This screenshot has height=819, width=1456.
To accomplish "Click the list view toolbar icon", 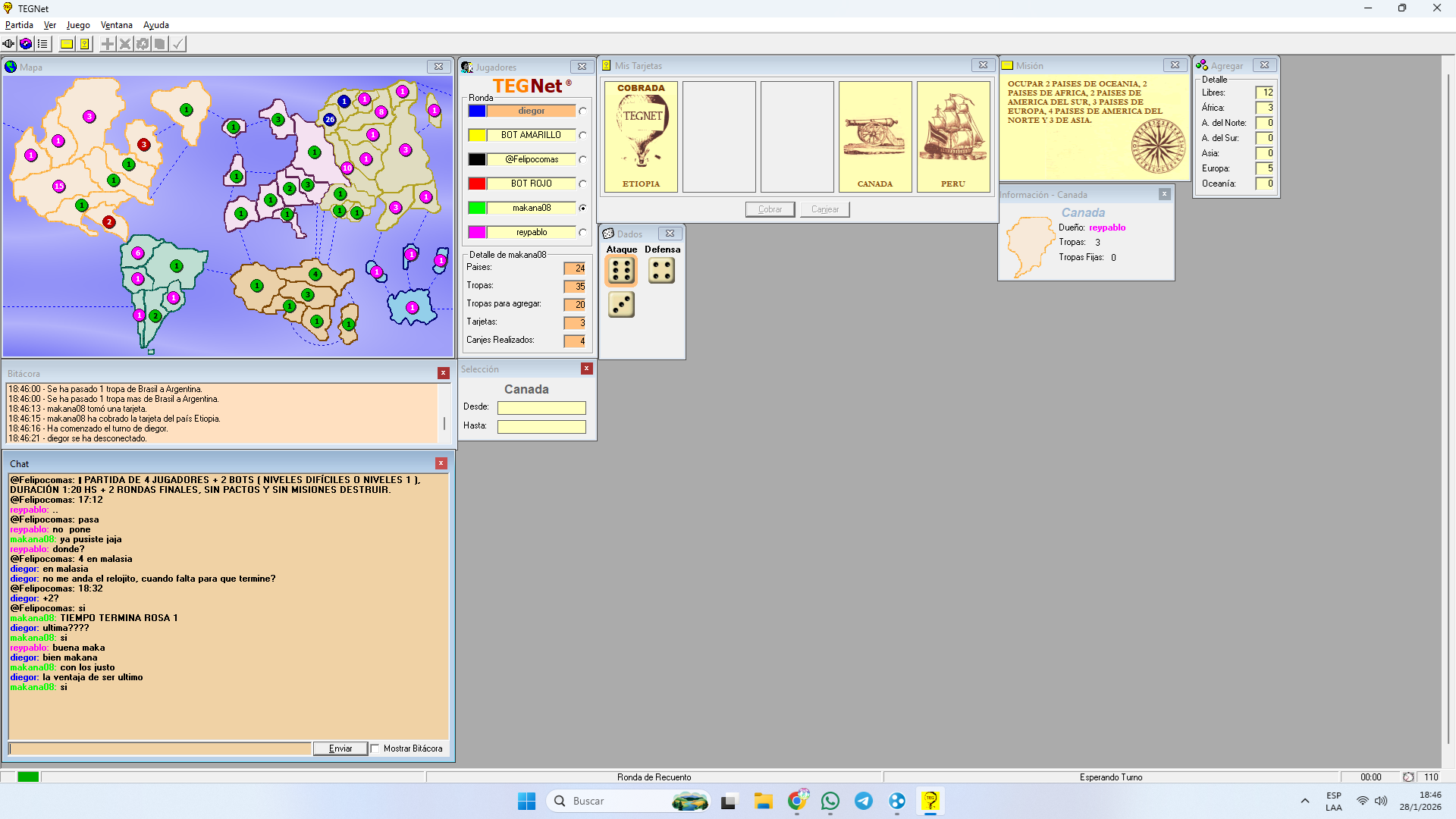I will [42, 44].
